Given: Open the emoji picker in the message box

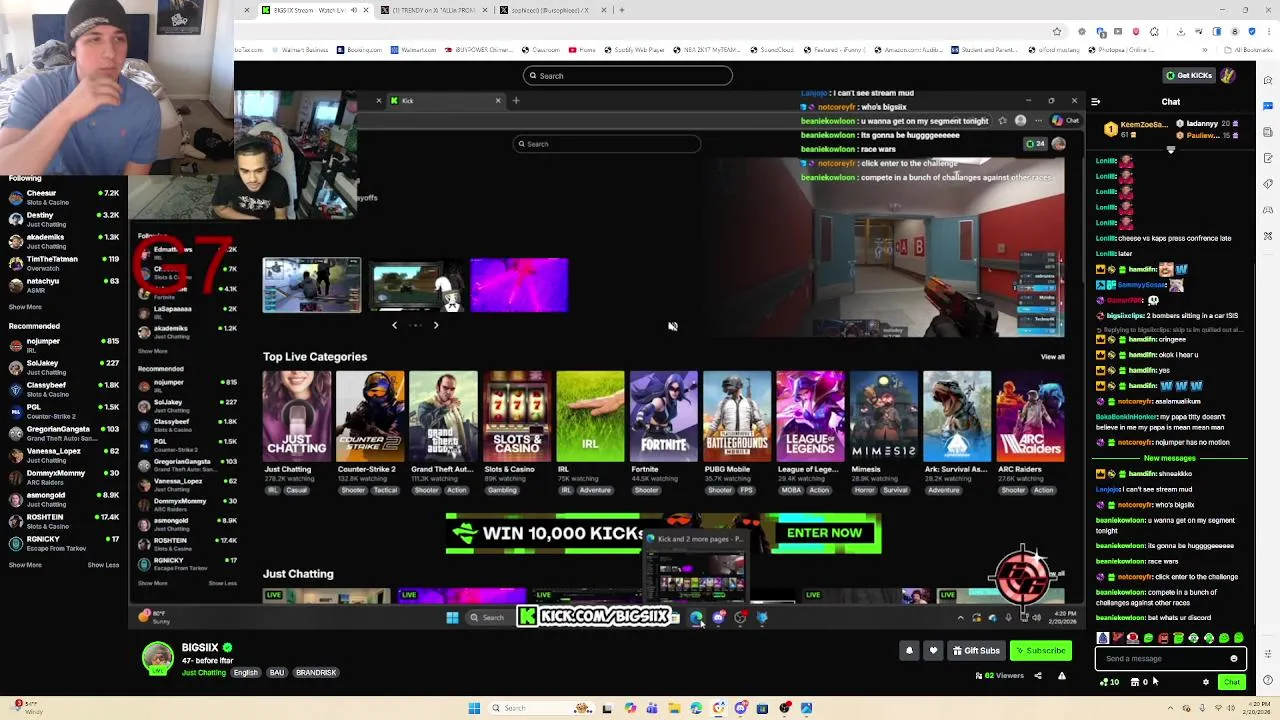Looking at the screenshot, I should click(1233, 659).
